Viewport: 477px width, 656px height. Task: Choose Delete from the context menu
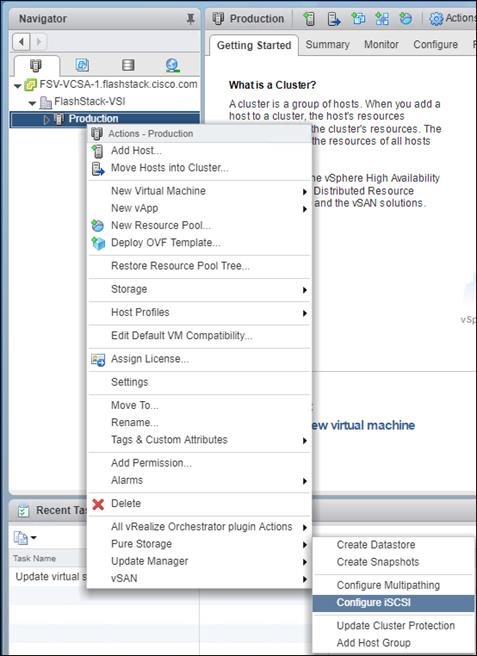pos(199,504)
